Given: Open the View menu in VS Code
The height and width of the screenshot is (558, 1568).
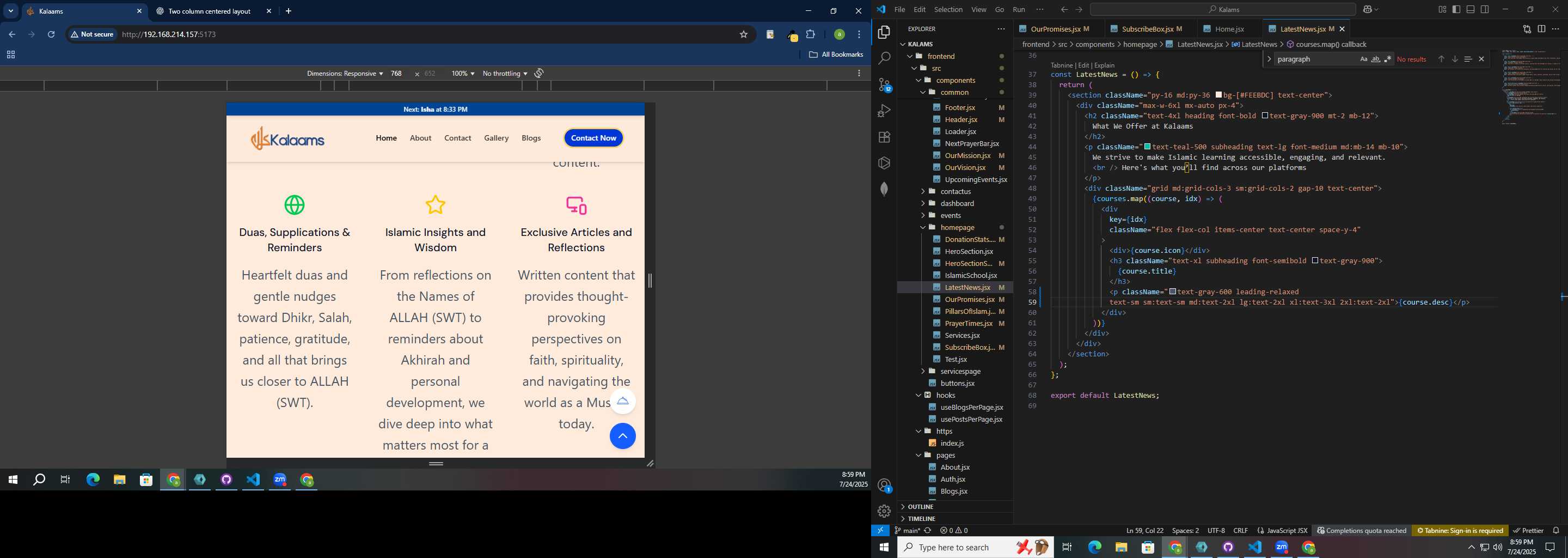Looking at the screenshot, I should (979, 9).
